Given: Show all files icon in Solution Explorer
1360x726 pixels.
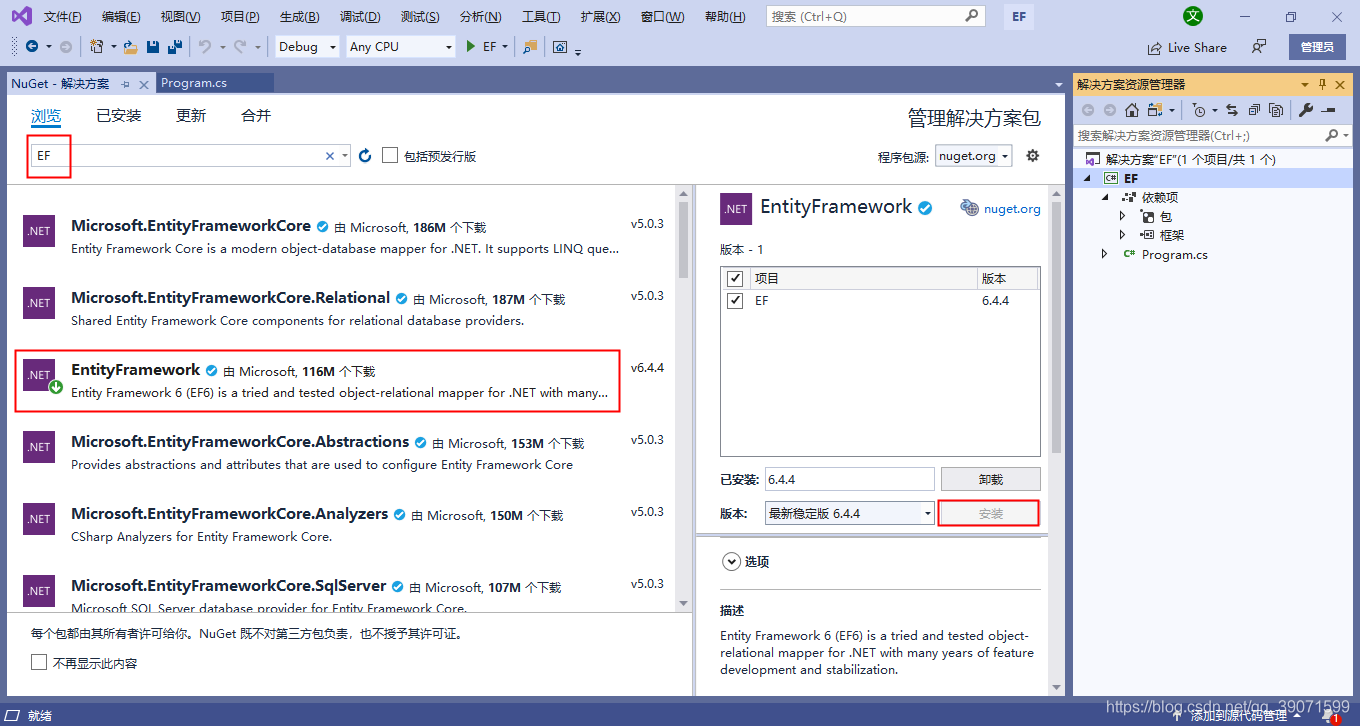Looking at the screenshot, I should coord(1276,110).
